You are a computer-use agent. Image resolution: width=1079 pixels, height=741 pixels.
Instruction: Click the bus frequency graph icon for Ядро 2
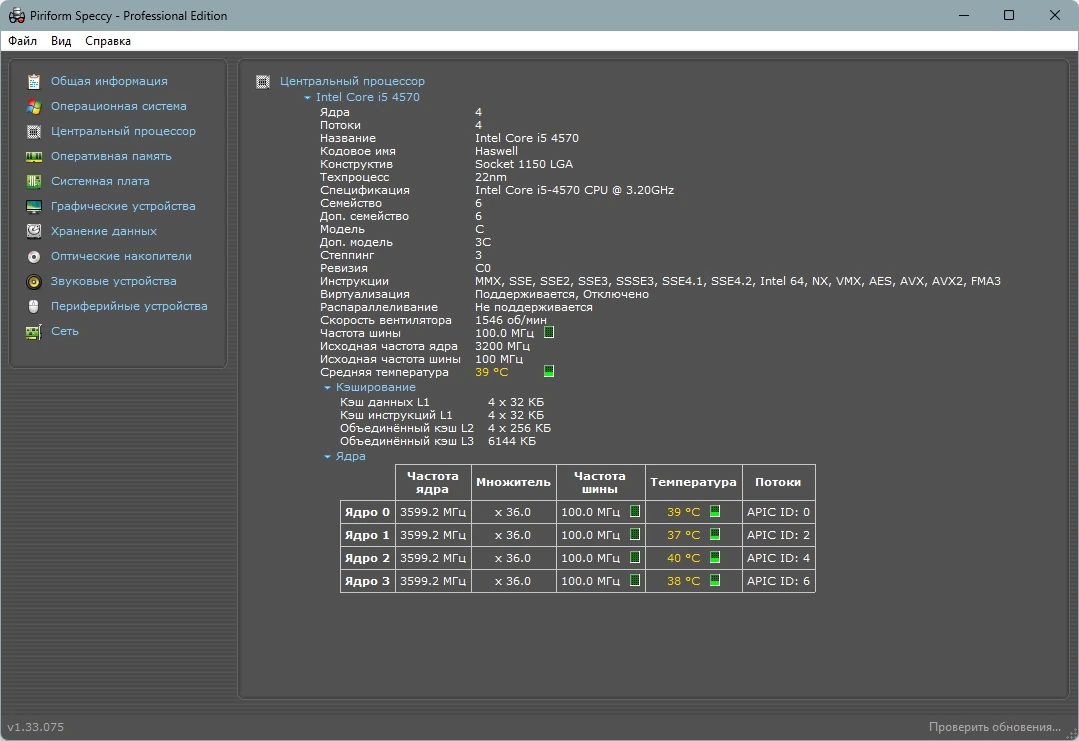635,557
